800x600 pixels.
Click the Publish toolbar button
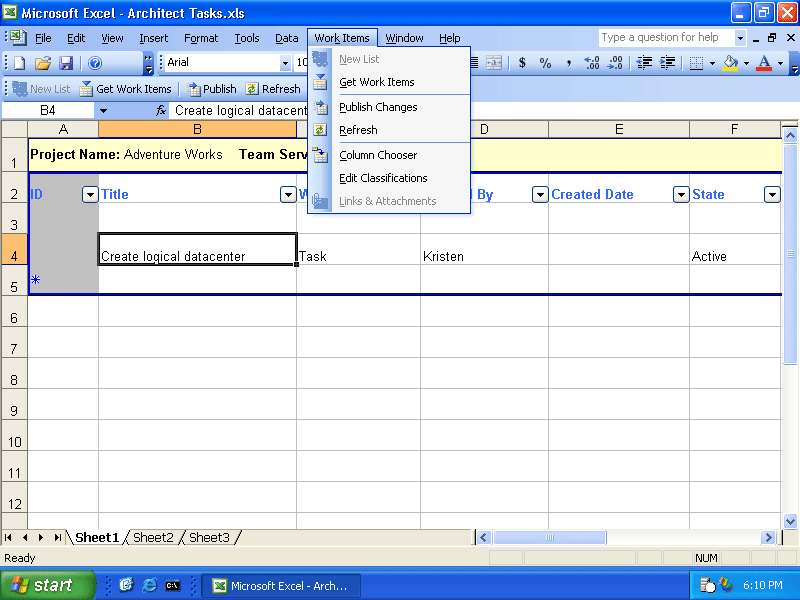(x=212, y=89)
